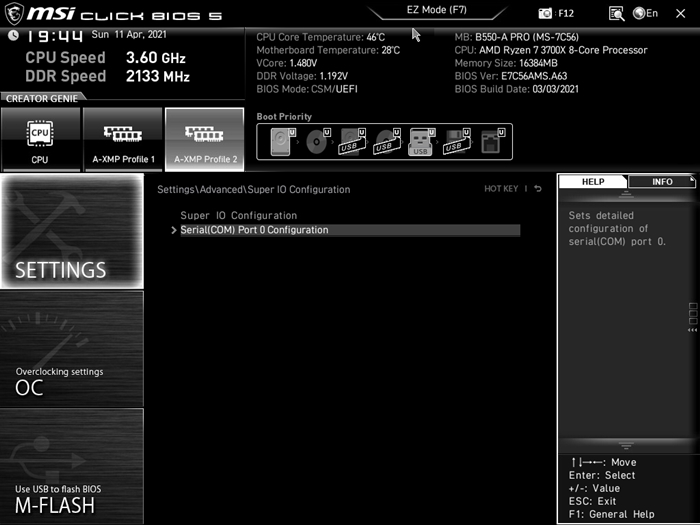Image resolution: width=700 pixels, height=525 pixels.
Task: Take a screenshot with the F12 camera icon
Action: tap(546, 14)
